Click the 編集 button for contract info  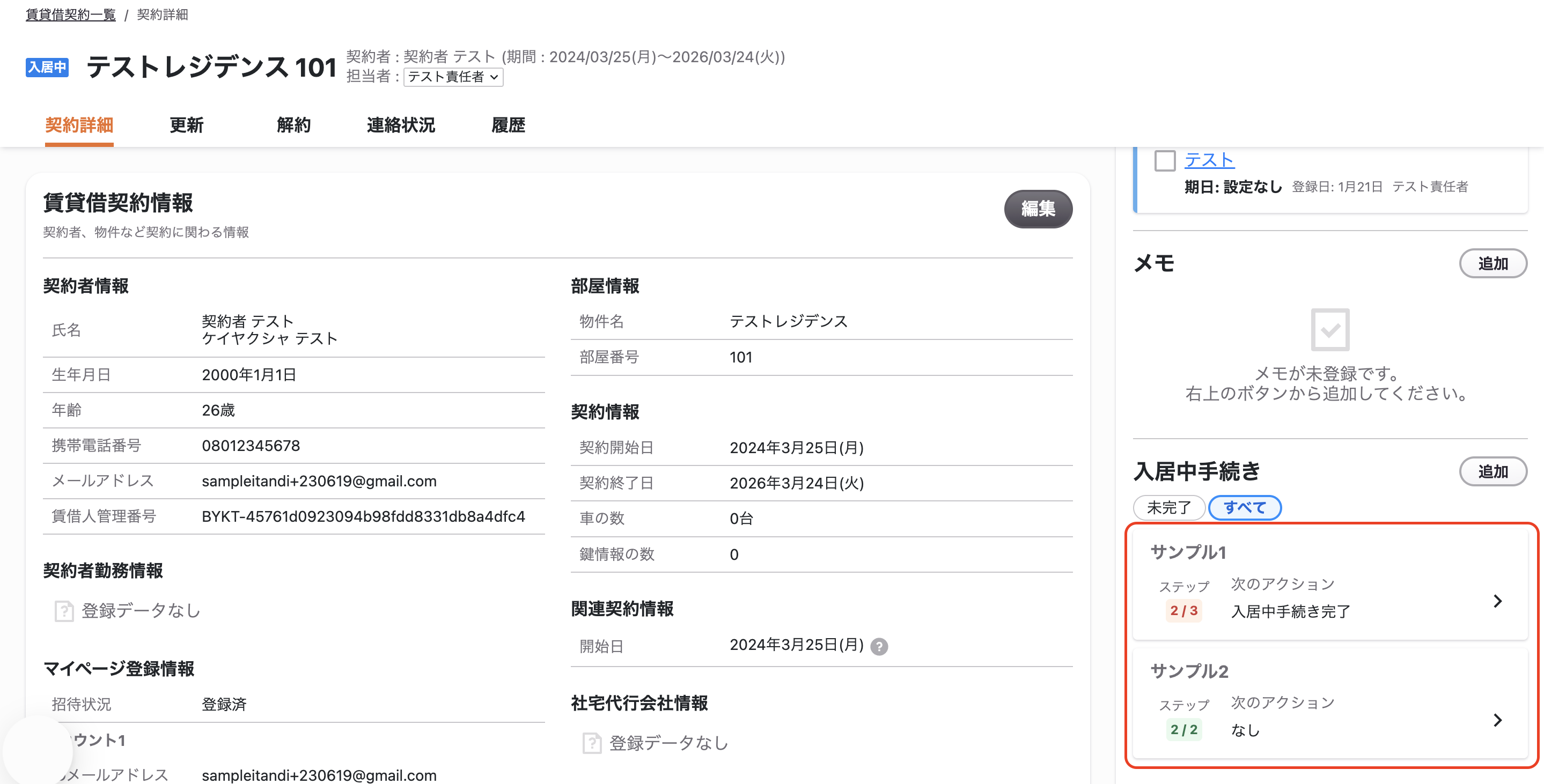tap(1038, 209)
